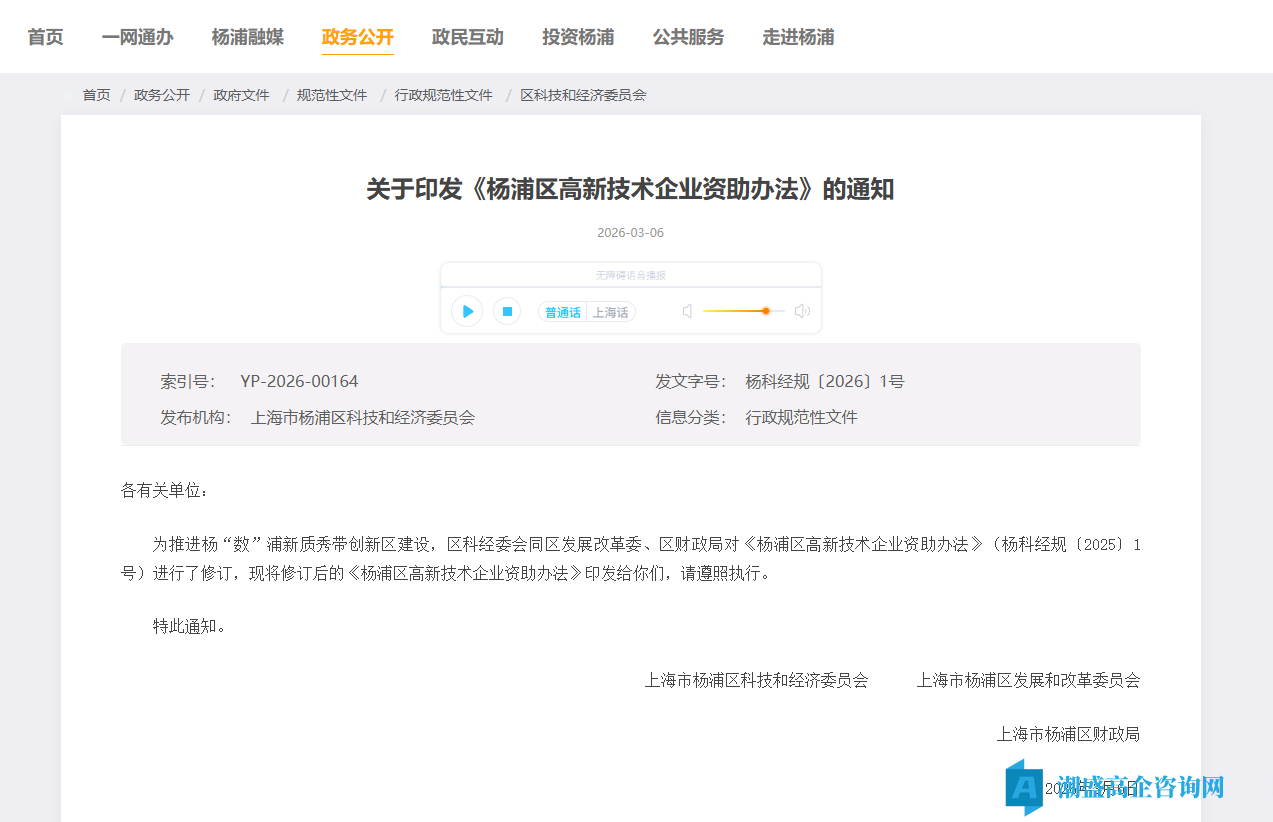Viewport: 1273px width, 822px height.
Task: Click signature 上海市杨浦区科技和经济委员会 below text
Action: click(x=756, y=680)
